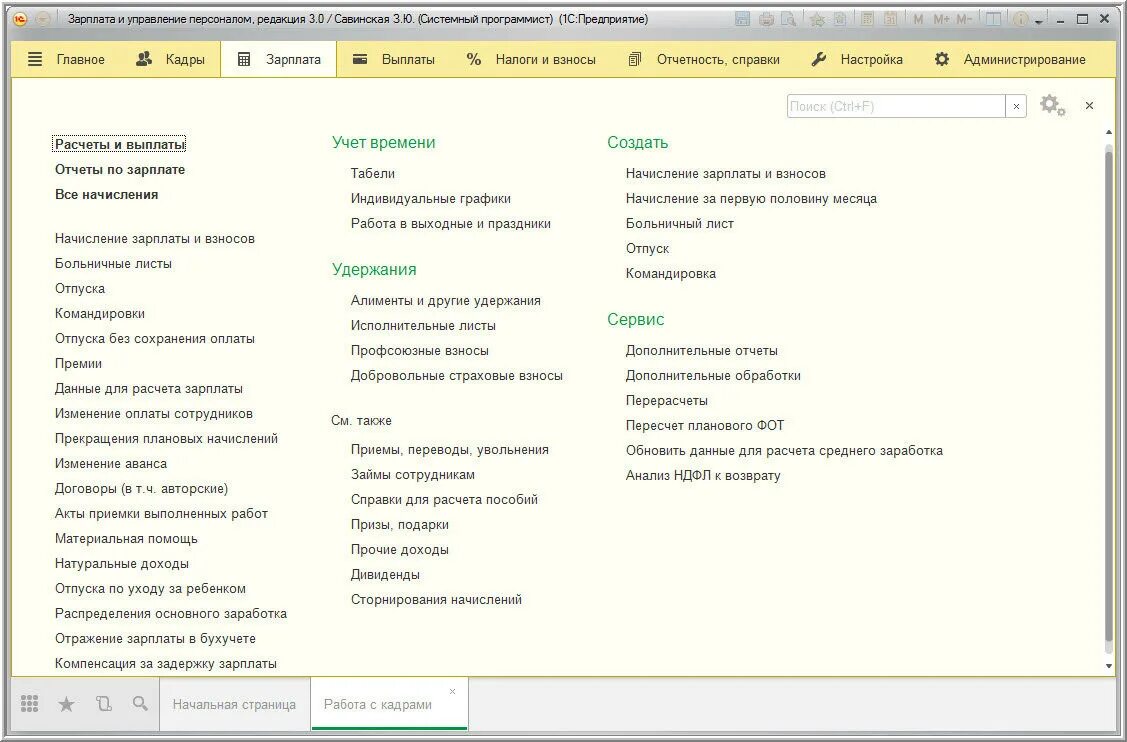
Task: Create a Больничный лист document
Action: click(680, 224)
